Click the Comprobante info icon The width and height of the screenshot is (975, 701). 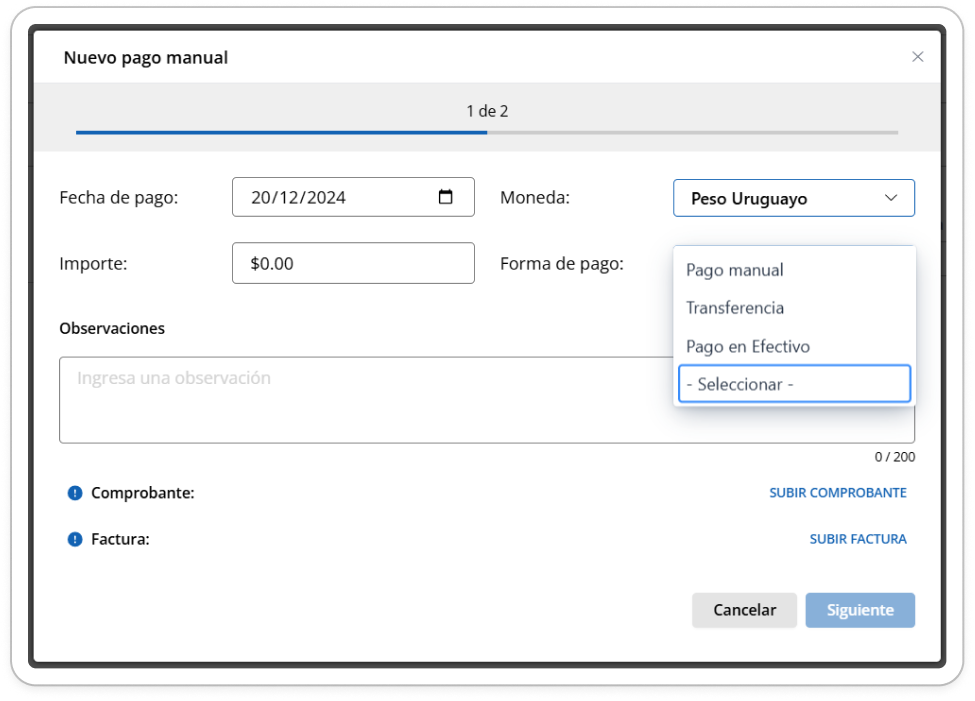pos(75,493)
